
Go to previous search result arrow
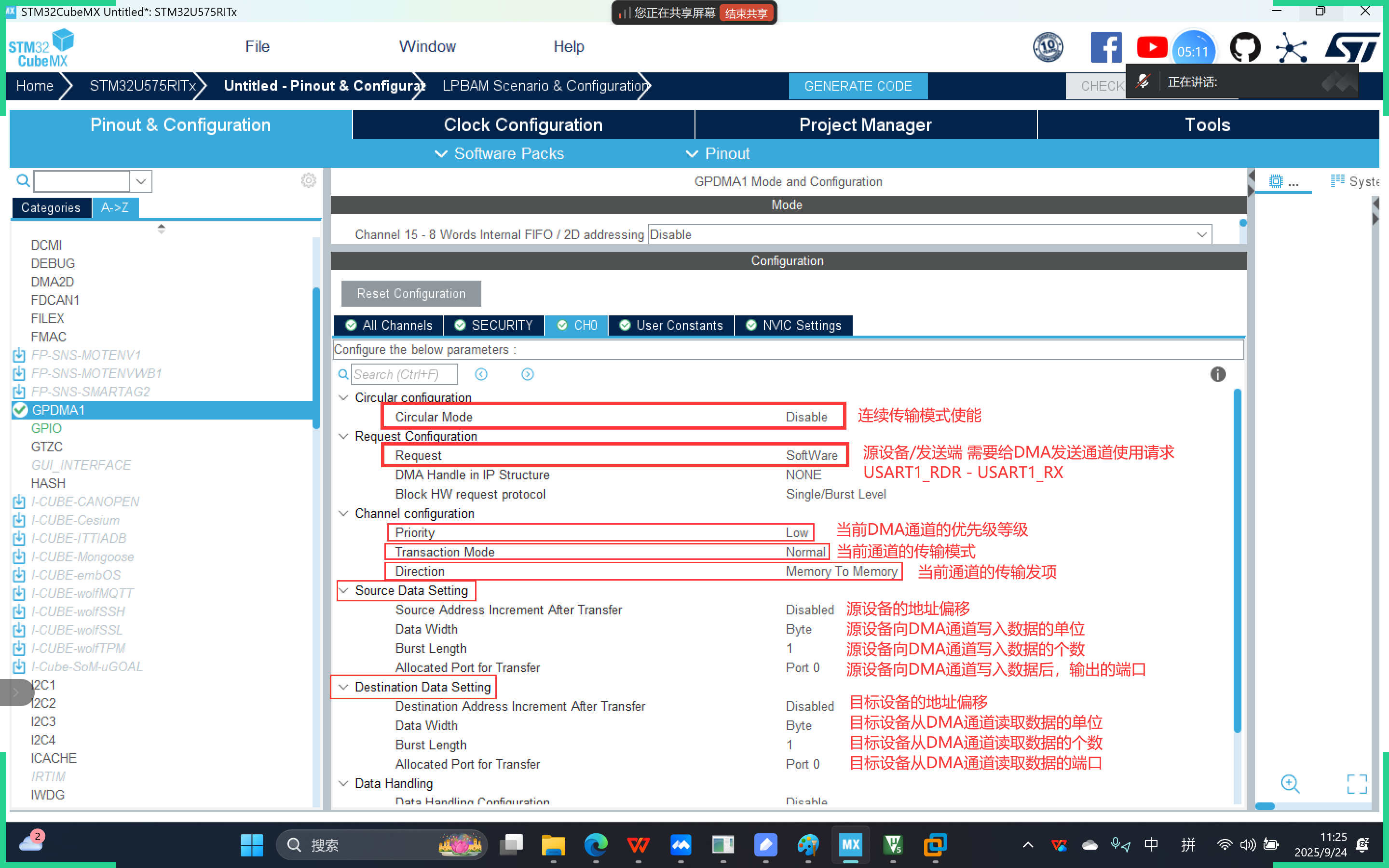click(x=481, y=374)
